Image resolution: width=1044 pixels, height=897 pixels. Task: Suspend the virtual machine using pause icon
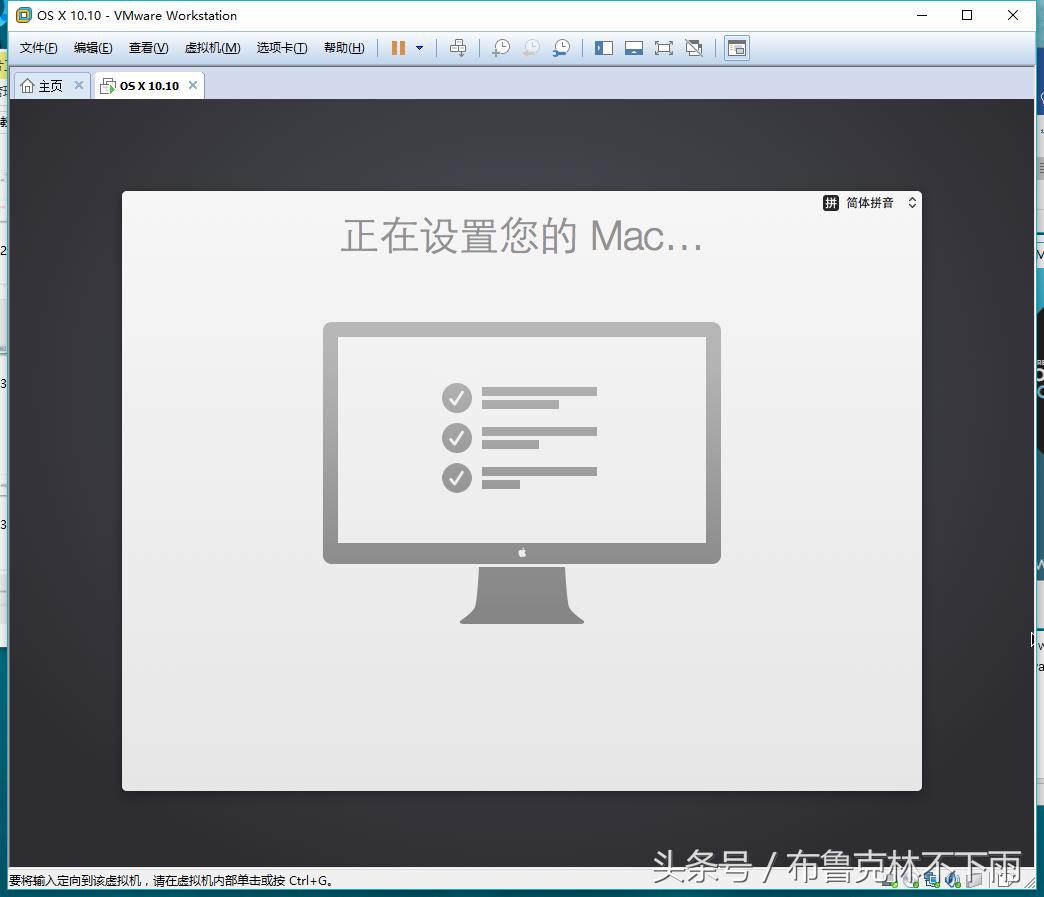click(x=398, y=47)
